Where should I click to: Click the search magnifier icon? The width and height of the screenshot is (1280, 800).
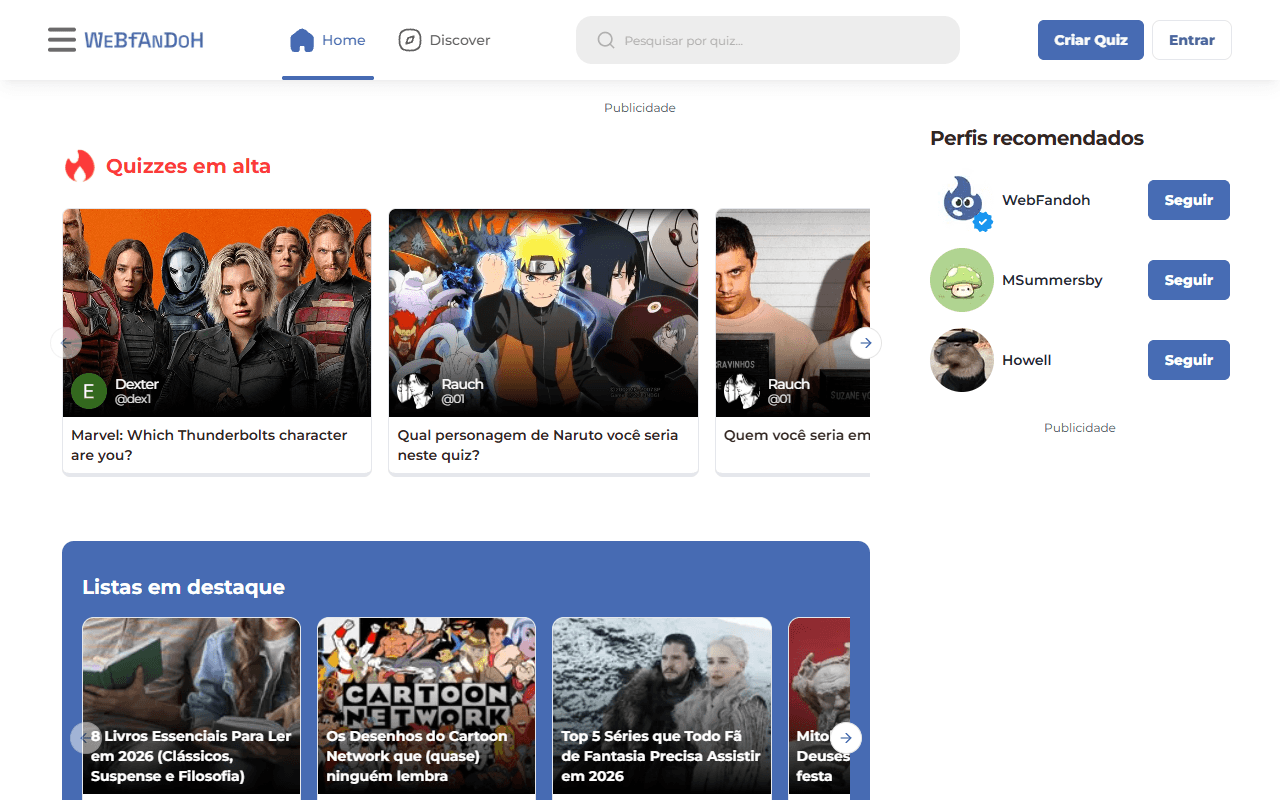[x=606, y=40]
